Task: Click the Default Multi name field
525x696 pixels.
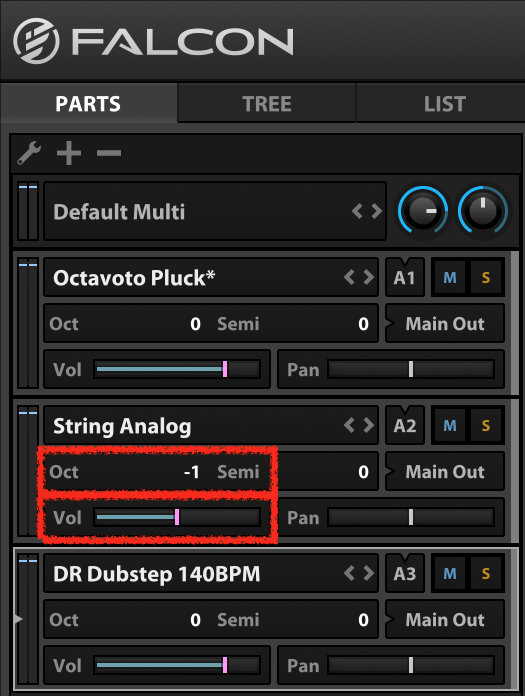Action: 215,211
